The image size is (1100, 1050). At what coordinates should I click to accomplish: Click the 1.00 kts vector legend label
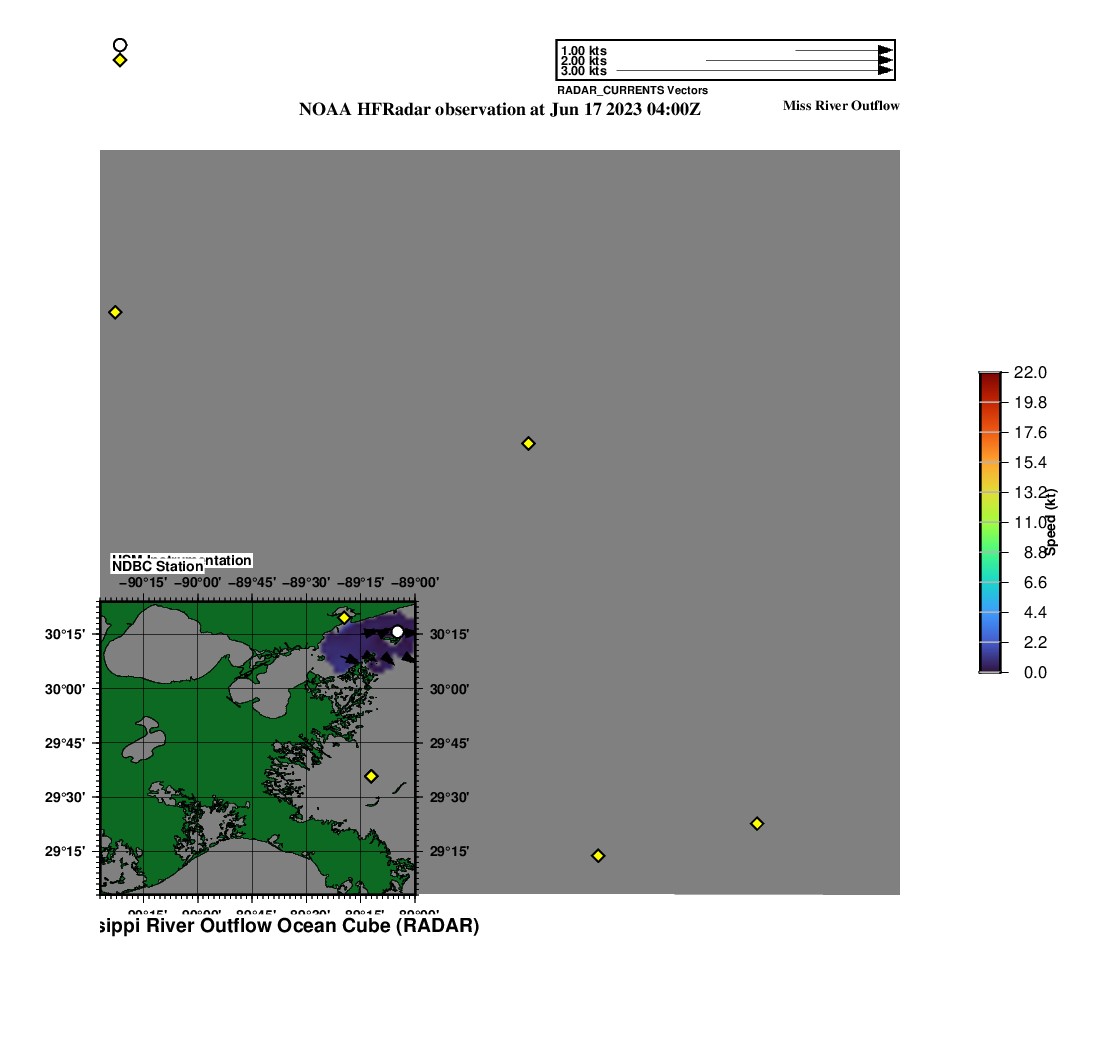[x=583, y=51]
